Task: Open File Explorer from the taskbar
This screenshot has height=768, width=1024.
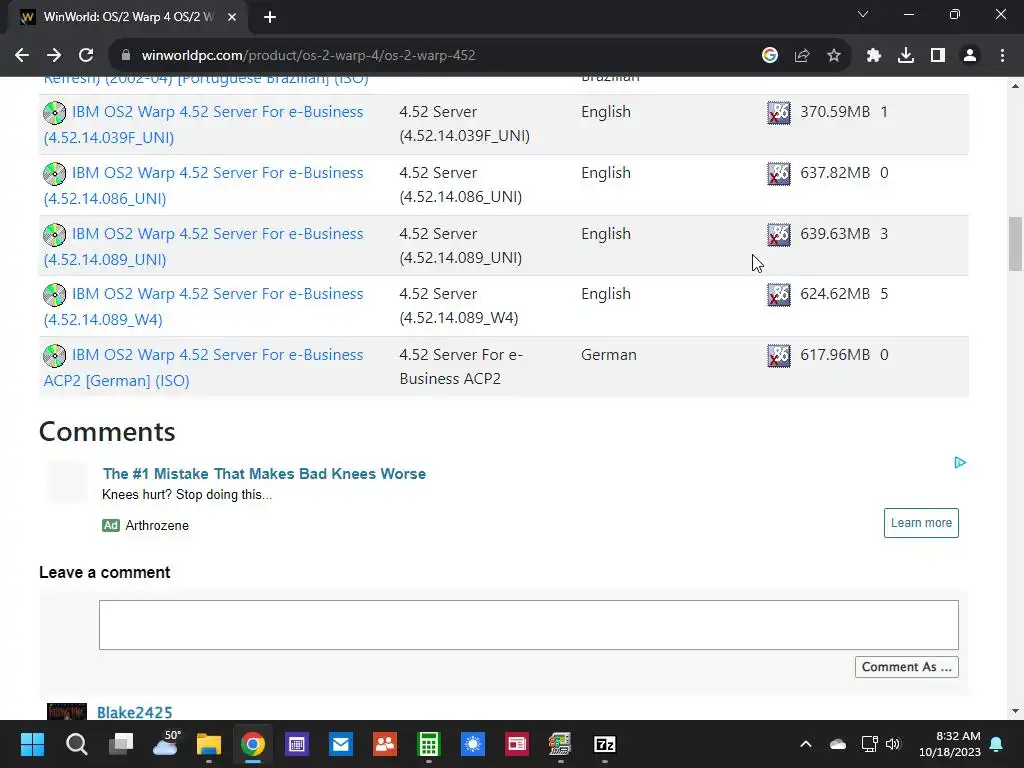Action: point(209,744)
